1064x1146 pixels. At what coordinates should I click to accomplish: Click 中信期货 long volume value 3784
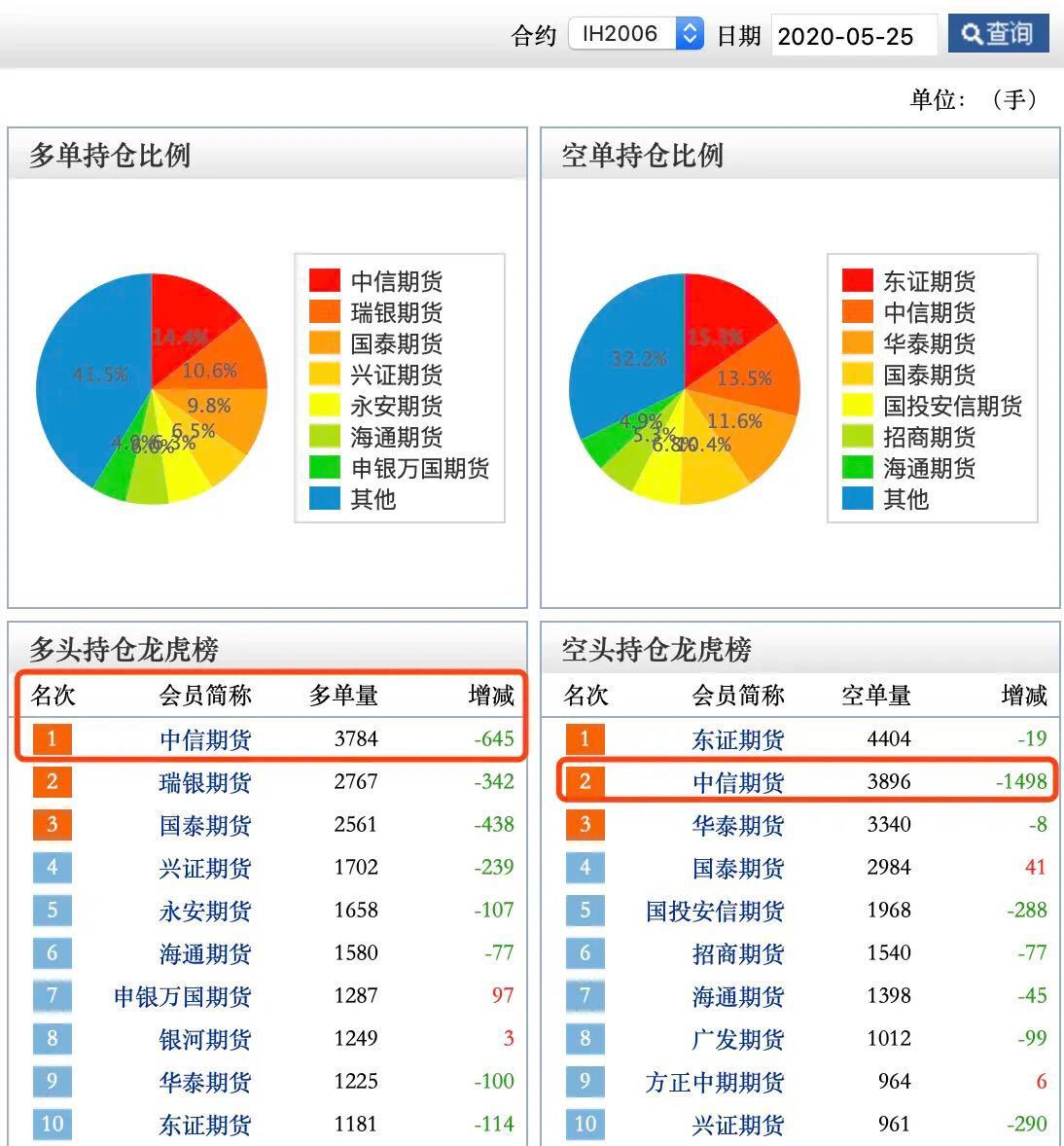pyautogui.click(x=356, y=739)
